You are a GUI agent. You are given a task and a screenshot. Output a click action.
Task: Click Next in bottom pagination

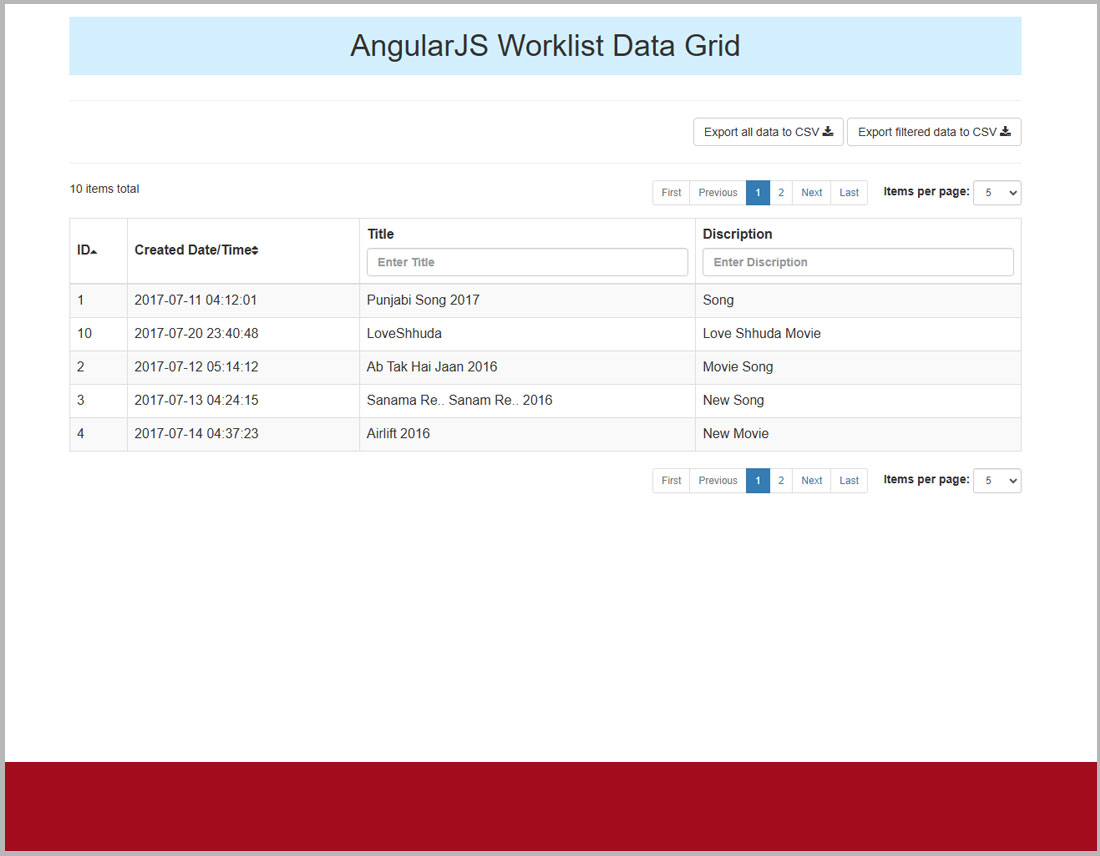tap(811, 481)
